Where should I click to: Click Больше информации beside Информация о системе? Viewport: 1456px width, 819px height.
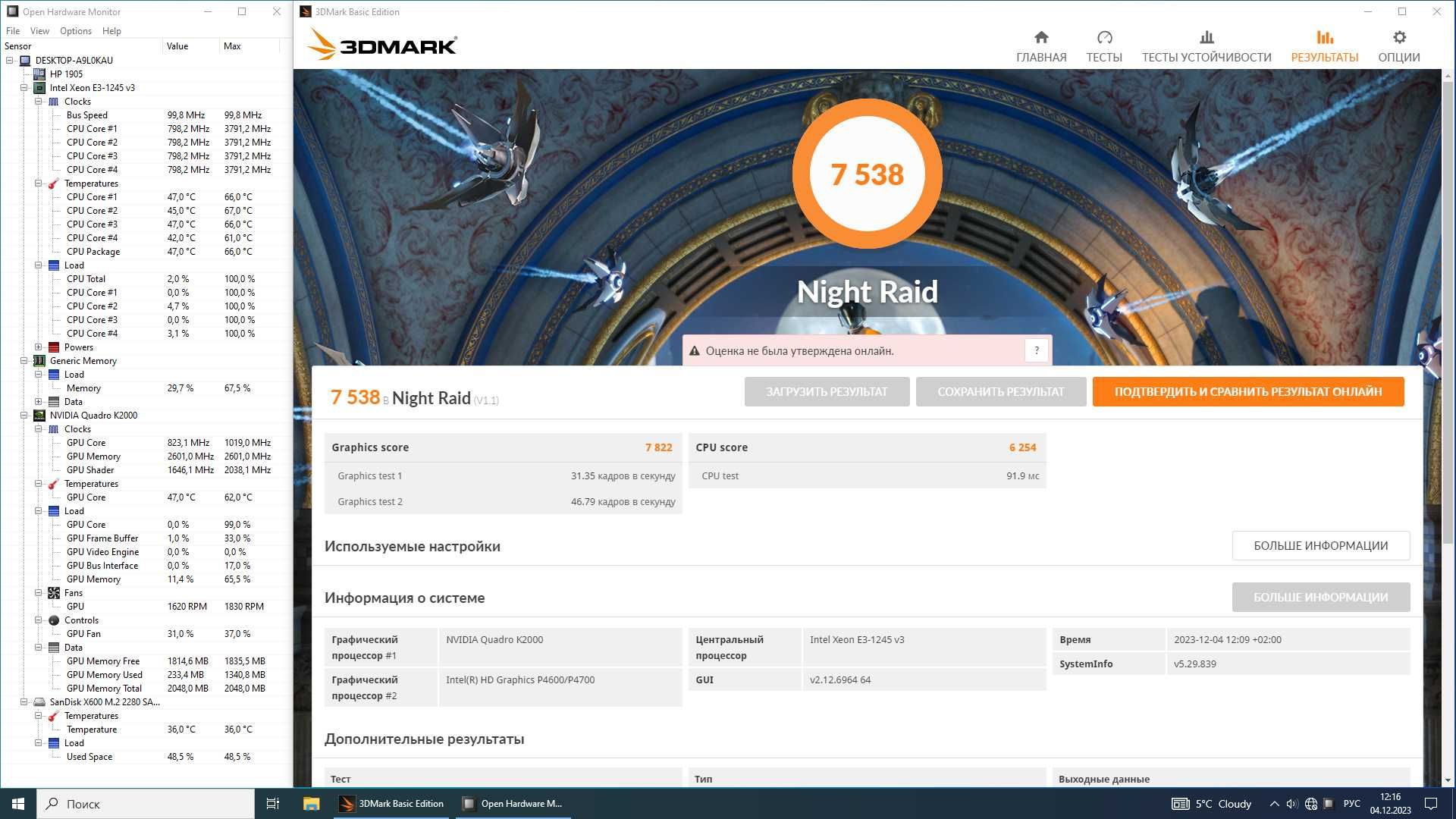[x=1321, y=598]
